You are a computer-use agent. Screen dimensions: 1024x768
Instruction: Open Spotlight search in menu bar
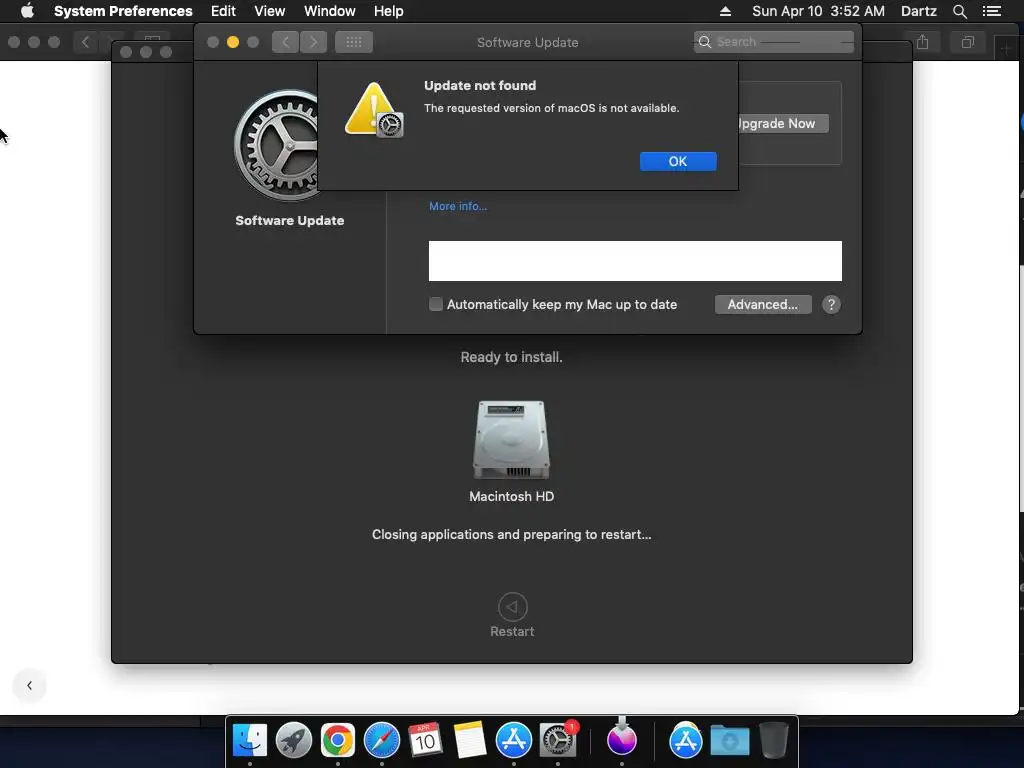point(959,11)
